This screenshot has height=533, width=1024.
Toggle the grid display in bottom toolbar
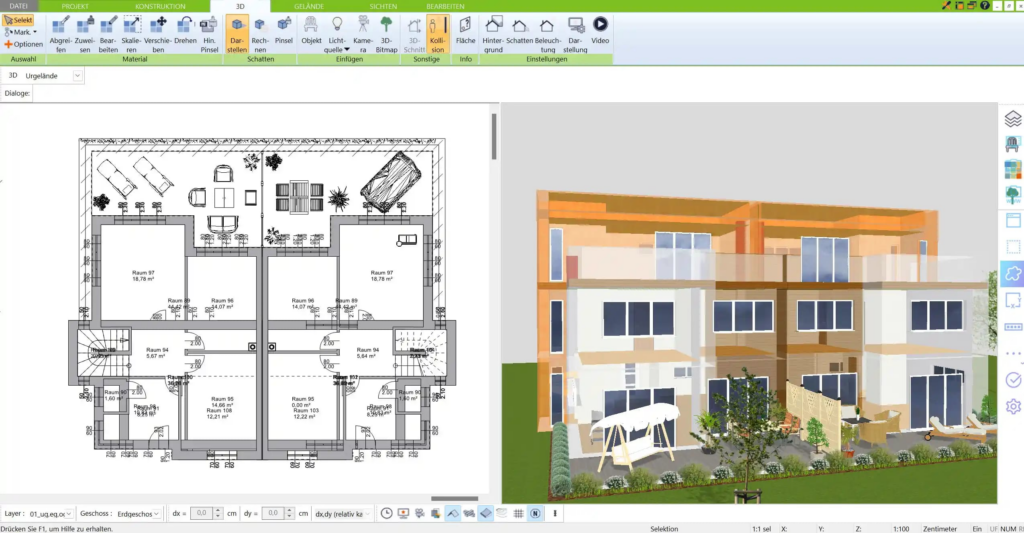click(519, 513)
